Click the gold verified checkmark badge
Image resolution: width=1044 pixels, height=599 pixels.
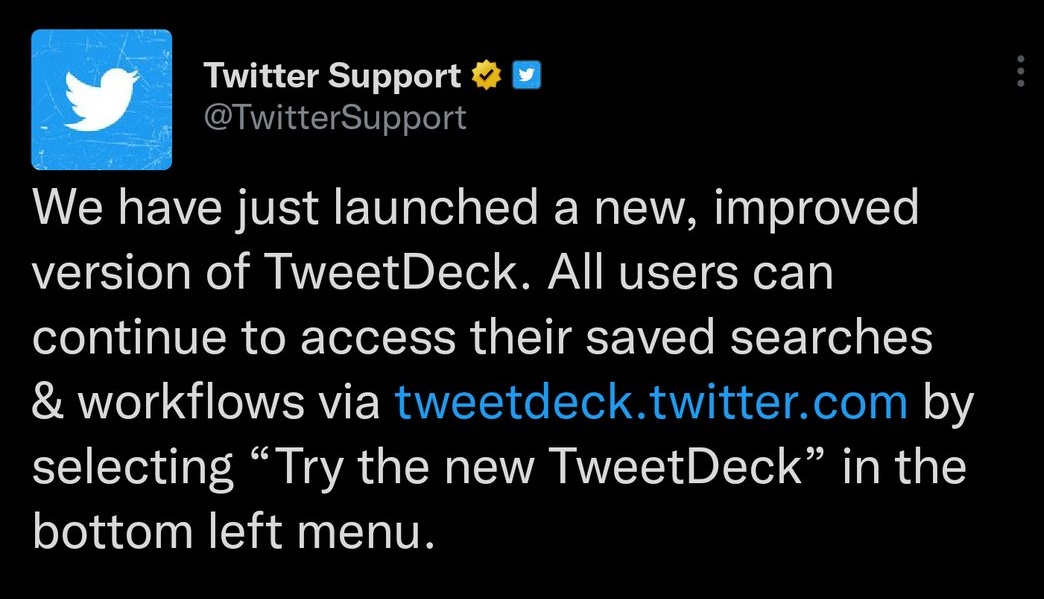click(x=487, y=75)
